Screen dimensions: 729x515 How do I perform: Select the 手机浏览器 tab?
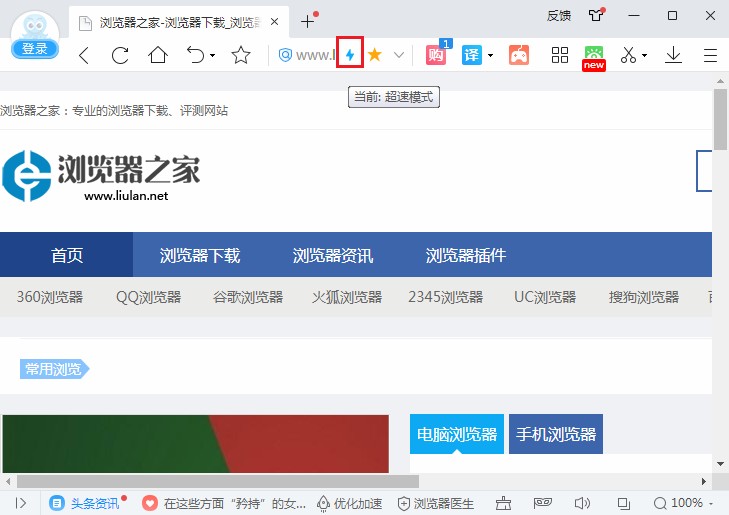pos(556,434)
